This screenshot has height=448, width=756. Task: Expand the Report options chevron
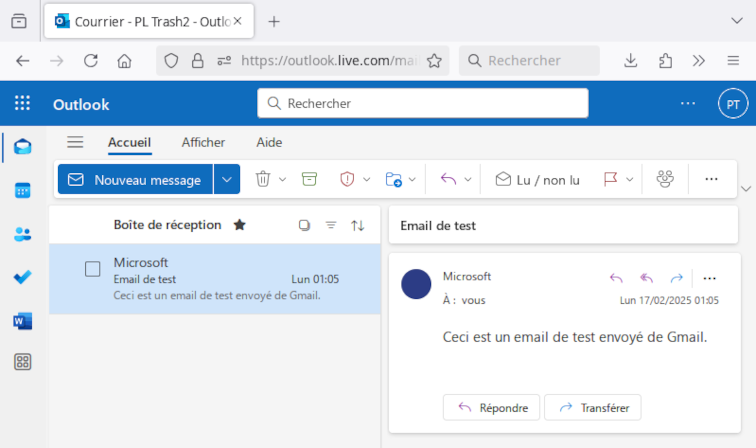tap(366, 180)
